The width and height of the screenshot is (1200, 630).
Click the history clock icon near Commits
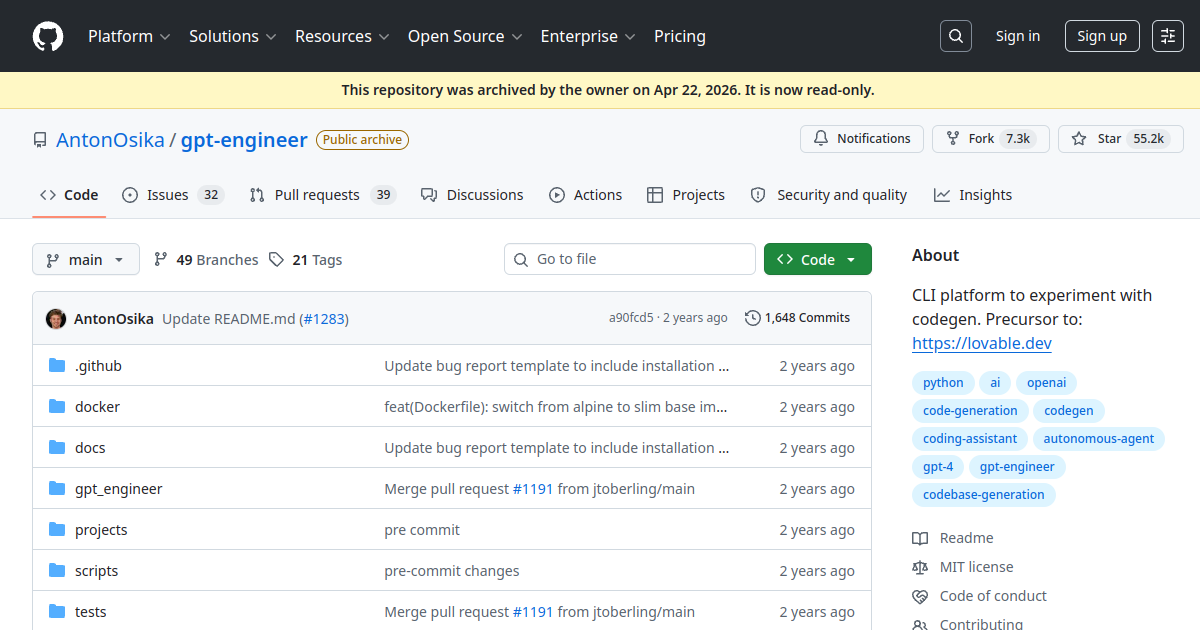click(753, 318)
